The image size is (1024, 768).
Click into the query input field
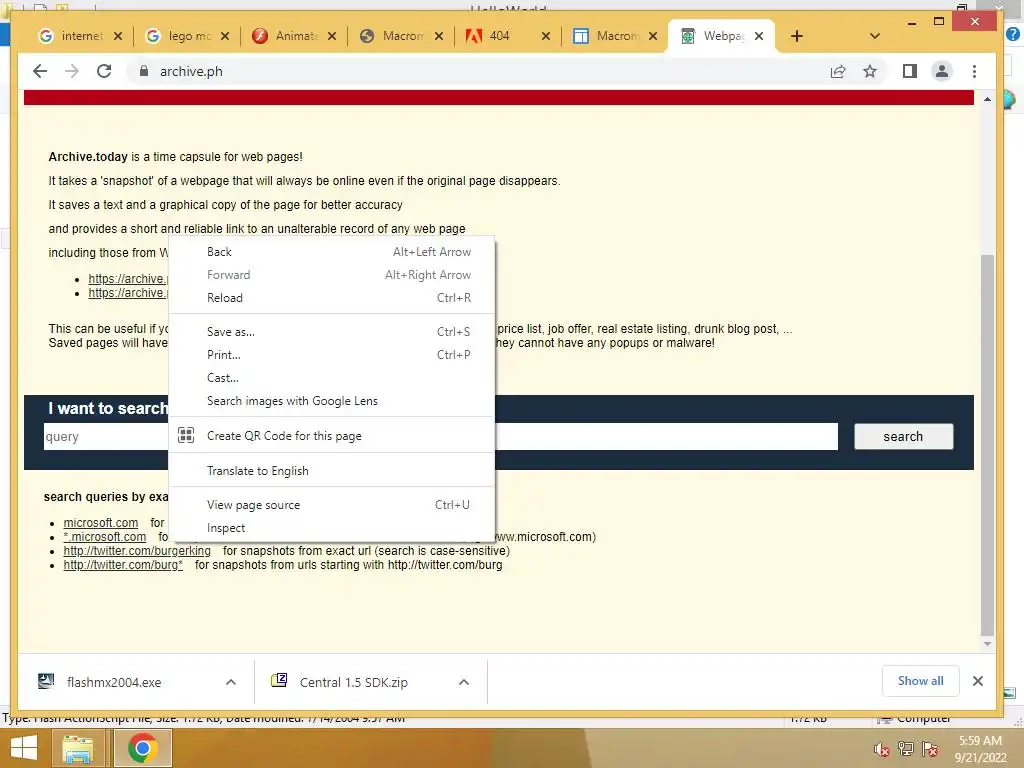(441, 436)
